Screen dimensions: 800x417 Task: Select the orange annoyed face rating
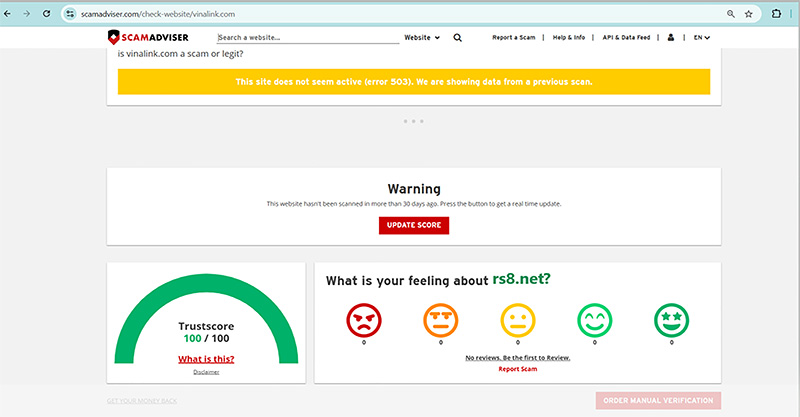point(441,321)
